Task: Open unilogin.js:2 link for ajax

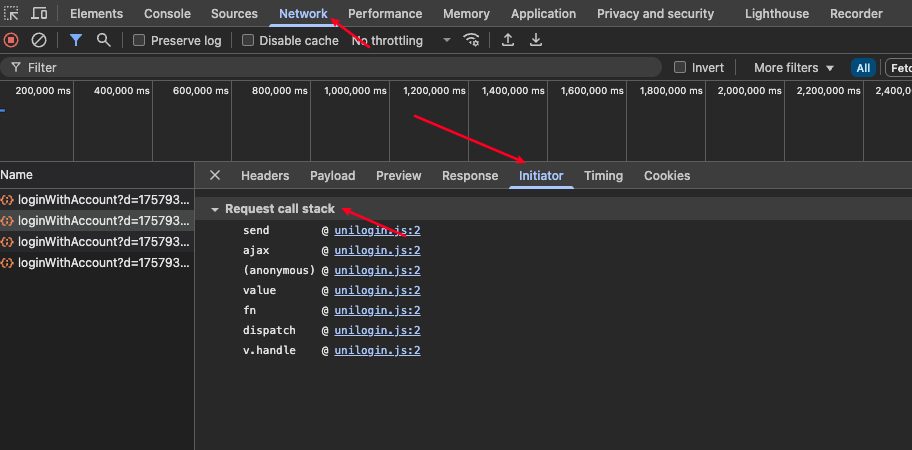Action: coord(377,251)
